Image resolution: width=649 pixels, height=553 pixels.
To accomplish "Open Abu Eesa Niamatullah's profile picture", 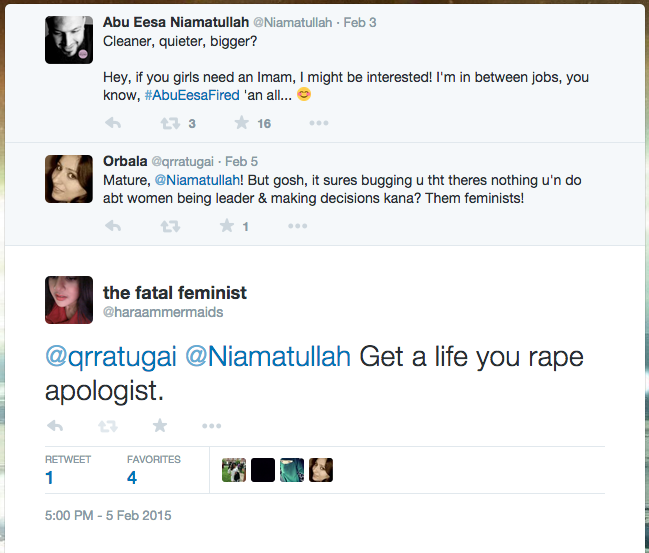I will [x=70, y=39].
